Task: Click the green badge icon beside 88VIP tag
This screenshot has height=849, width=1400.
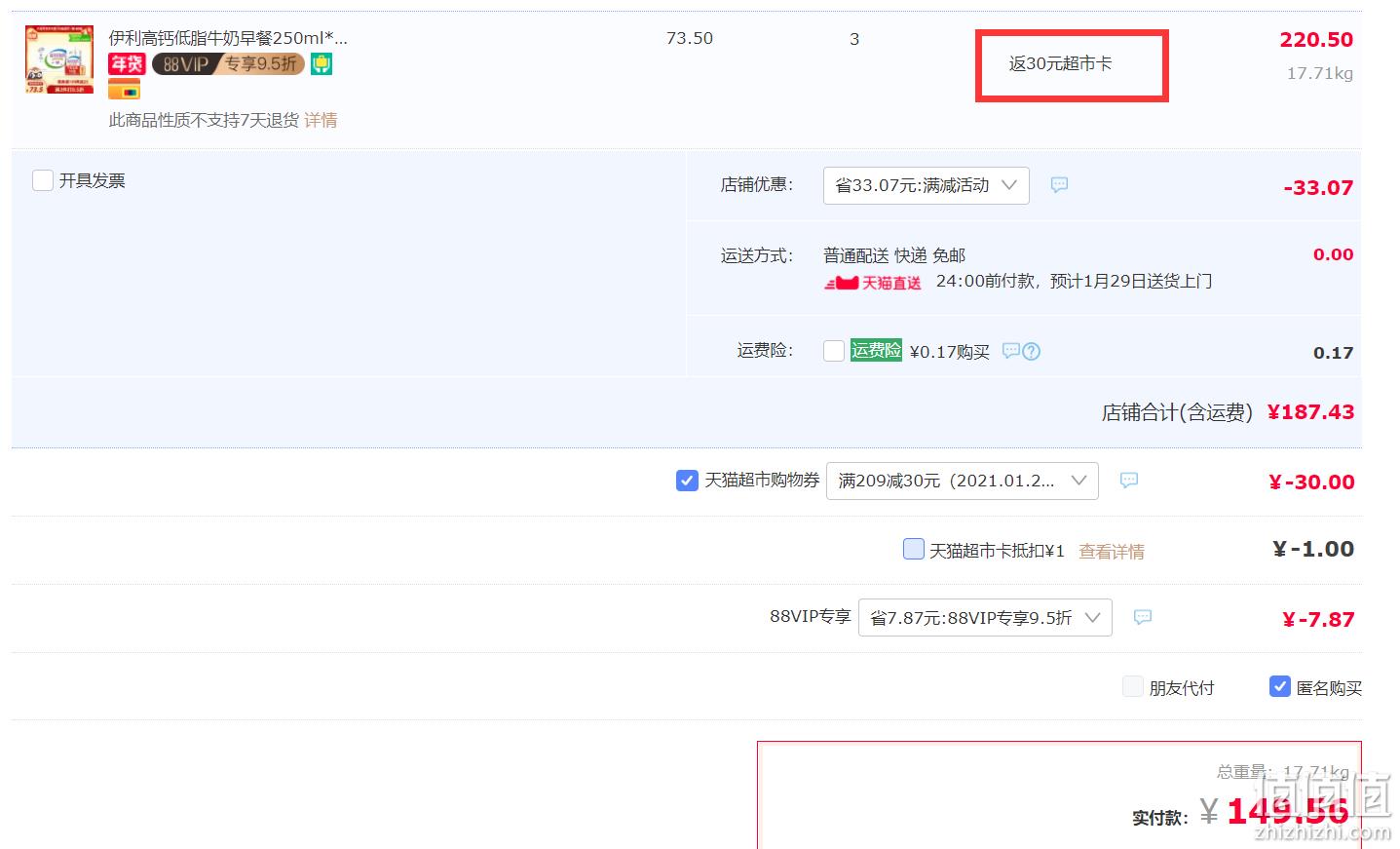Action: tap(322, 64)
